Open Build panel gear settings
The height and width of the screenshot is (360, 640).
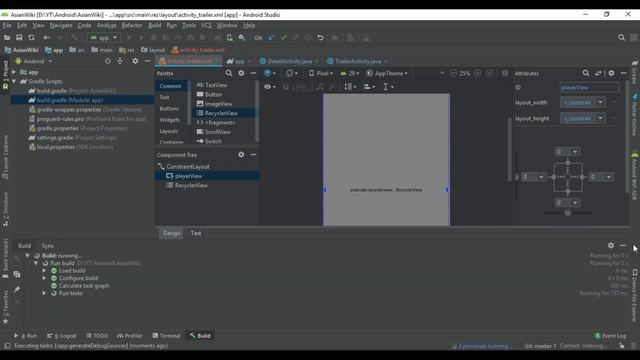pyautogui.click(x=611, y=245)
